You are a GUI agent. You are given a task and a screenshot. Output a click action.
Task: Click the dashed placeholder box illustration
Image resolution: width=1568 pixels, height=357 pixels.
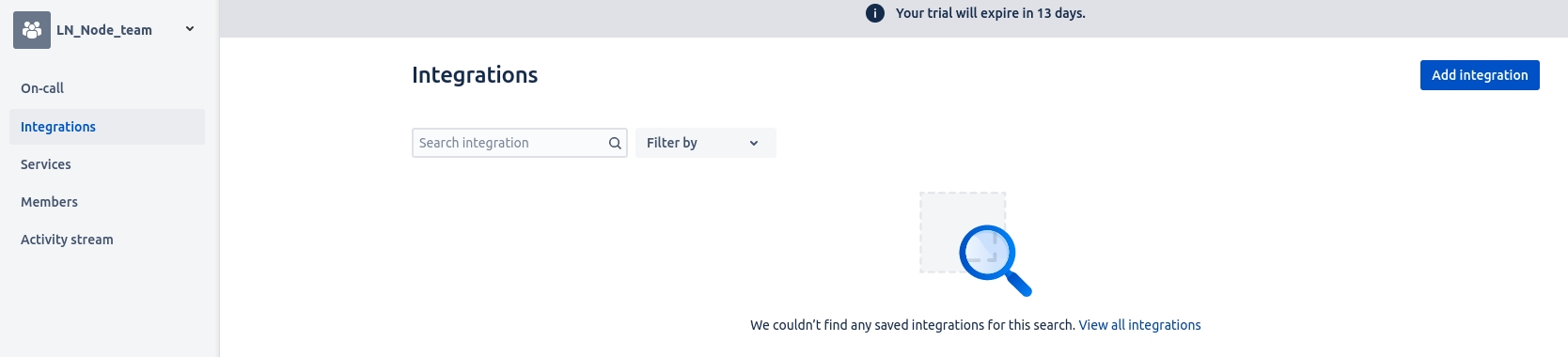tap(963, 232)
